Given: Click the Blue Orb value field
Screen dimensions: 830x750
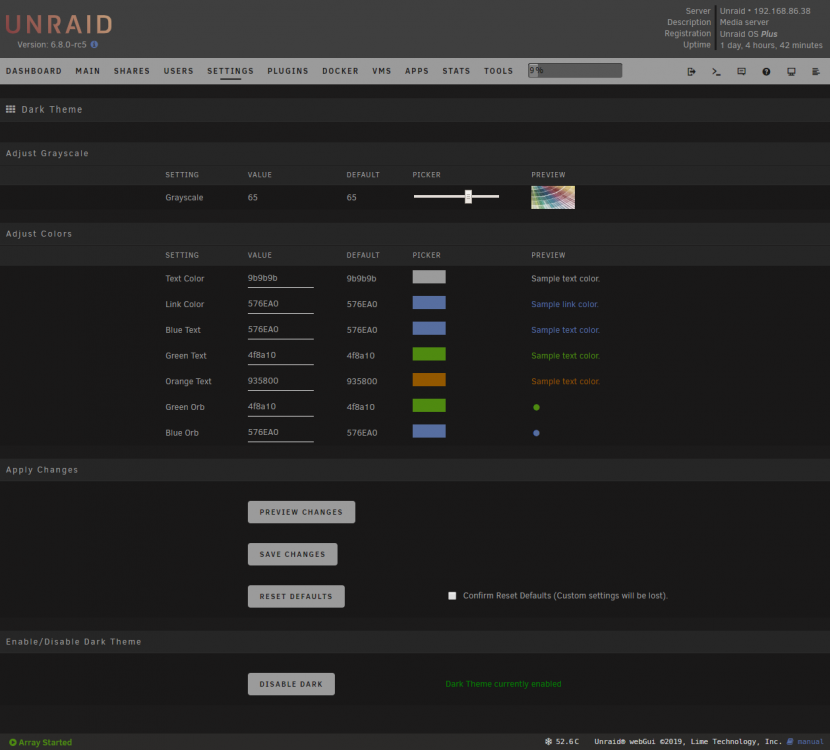Looking at the screenshot, I should (x=281, y=433).
